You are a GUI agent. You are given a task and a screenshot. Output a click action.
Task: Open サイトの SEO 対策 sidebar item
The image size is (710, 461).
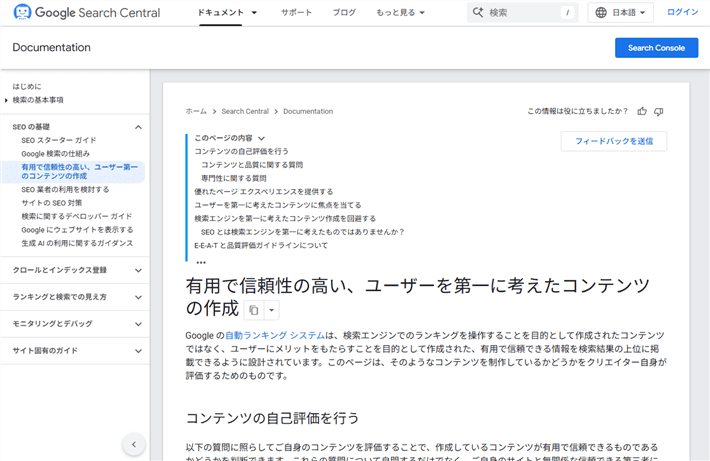coord(52,203)
